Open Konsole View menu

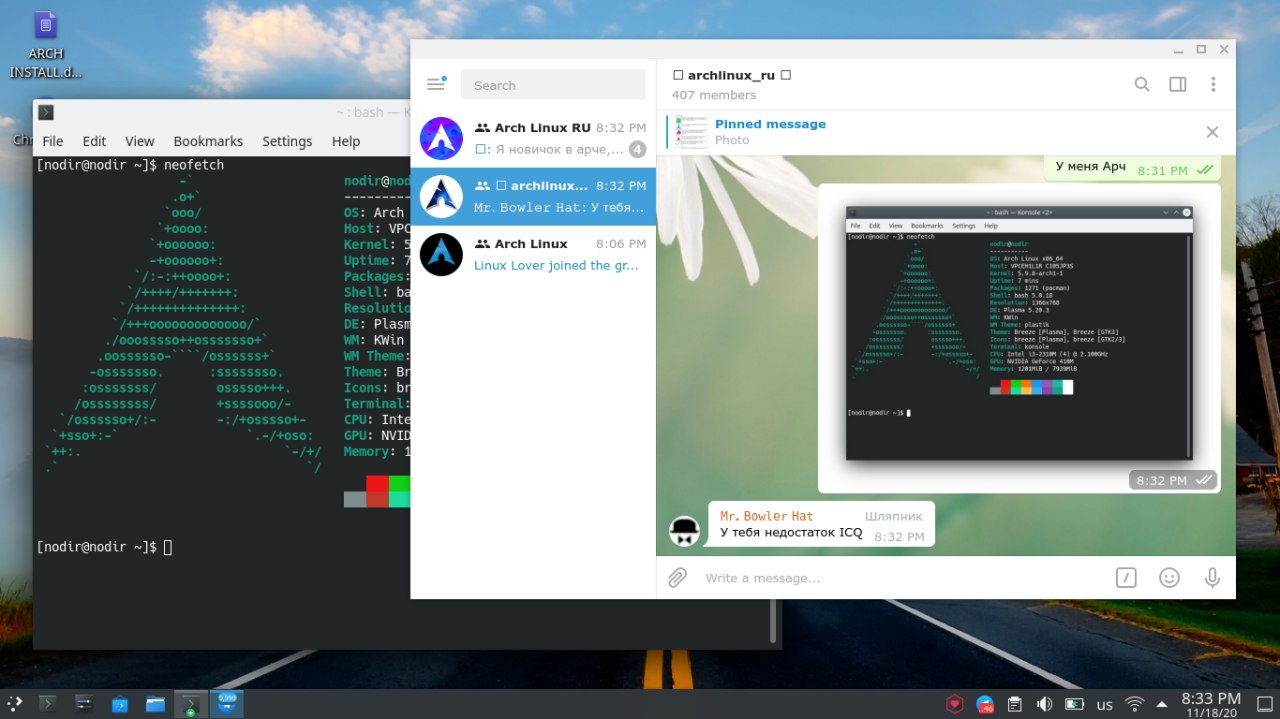point(139,141)
